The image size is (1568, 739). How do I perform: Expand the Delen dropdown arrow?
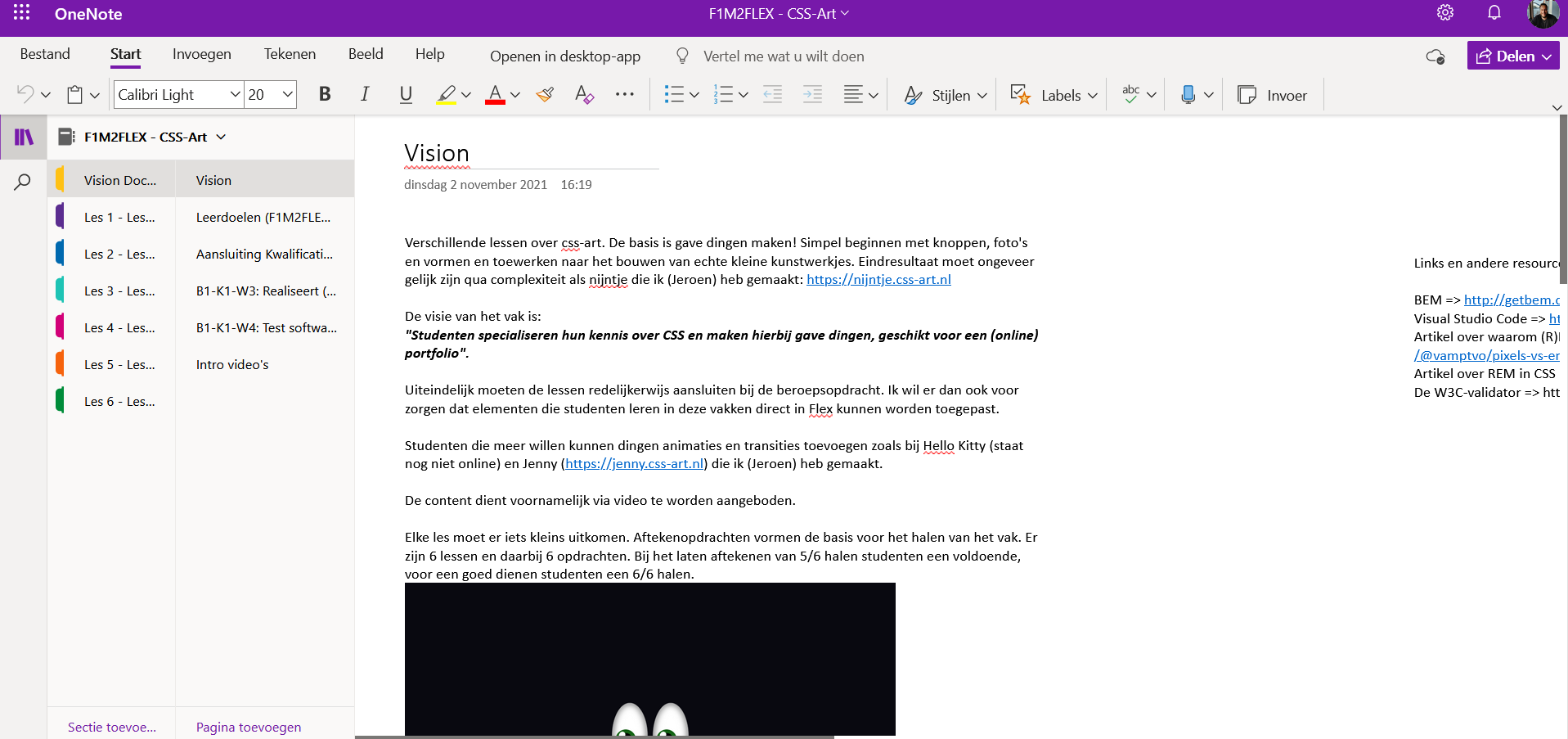(x=1547, y=56)
